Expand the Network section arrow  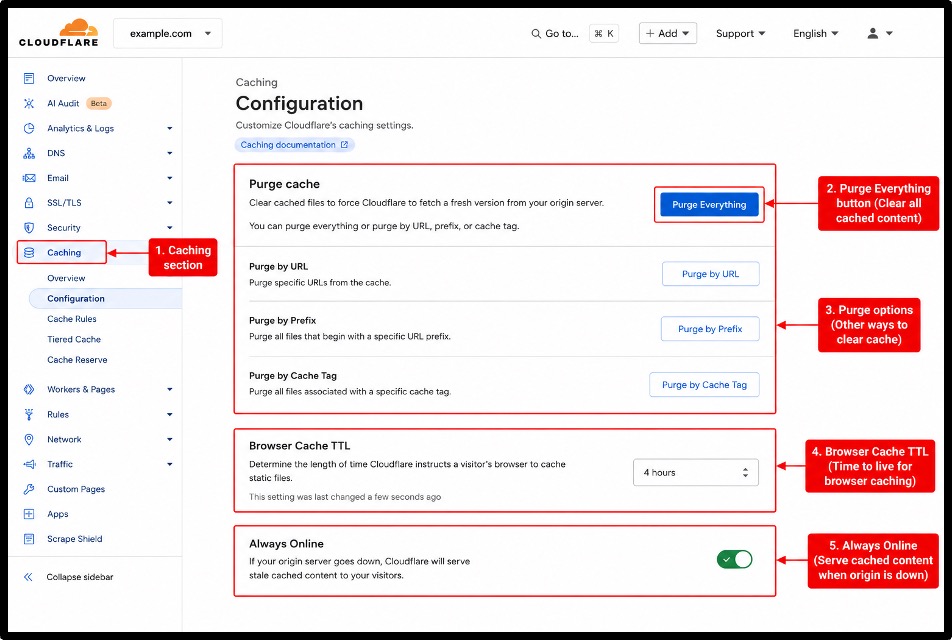[x=169, y=439]
